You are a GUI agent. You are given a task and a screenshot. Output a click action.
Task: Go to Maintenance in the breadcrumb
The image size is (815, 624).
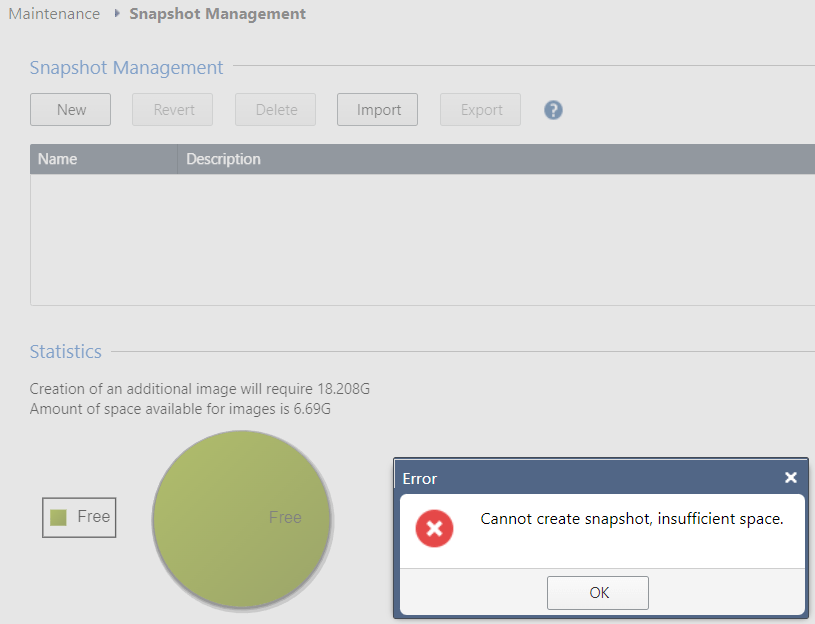[x=54, y=14]
